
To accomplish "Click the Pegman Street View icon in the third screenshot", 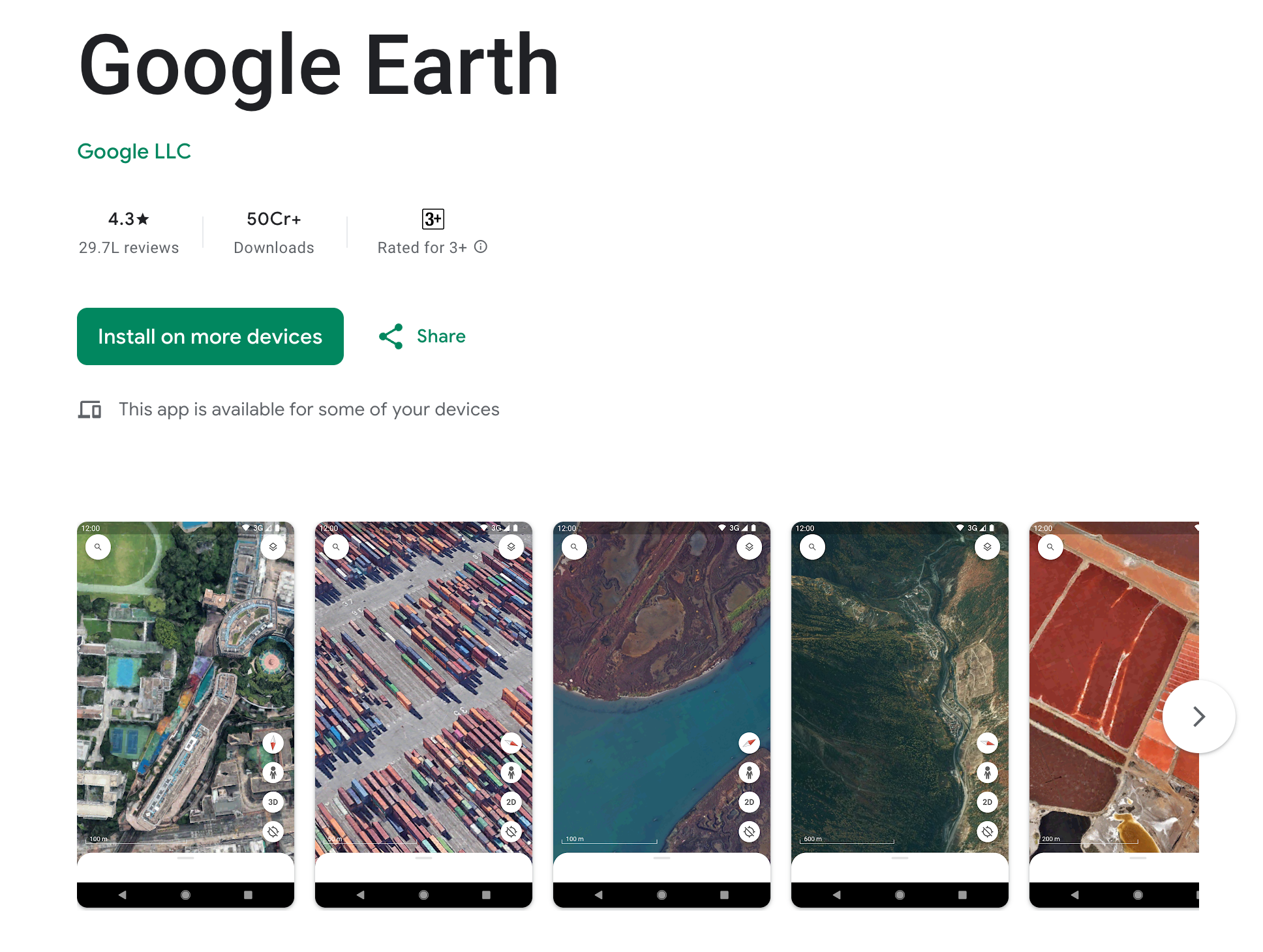I will coord(749,772).
